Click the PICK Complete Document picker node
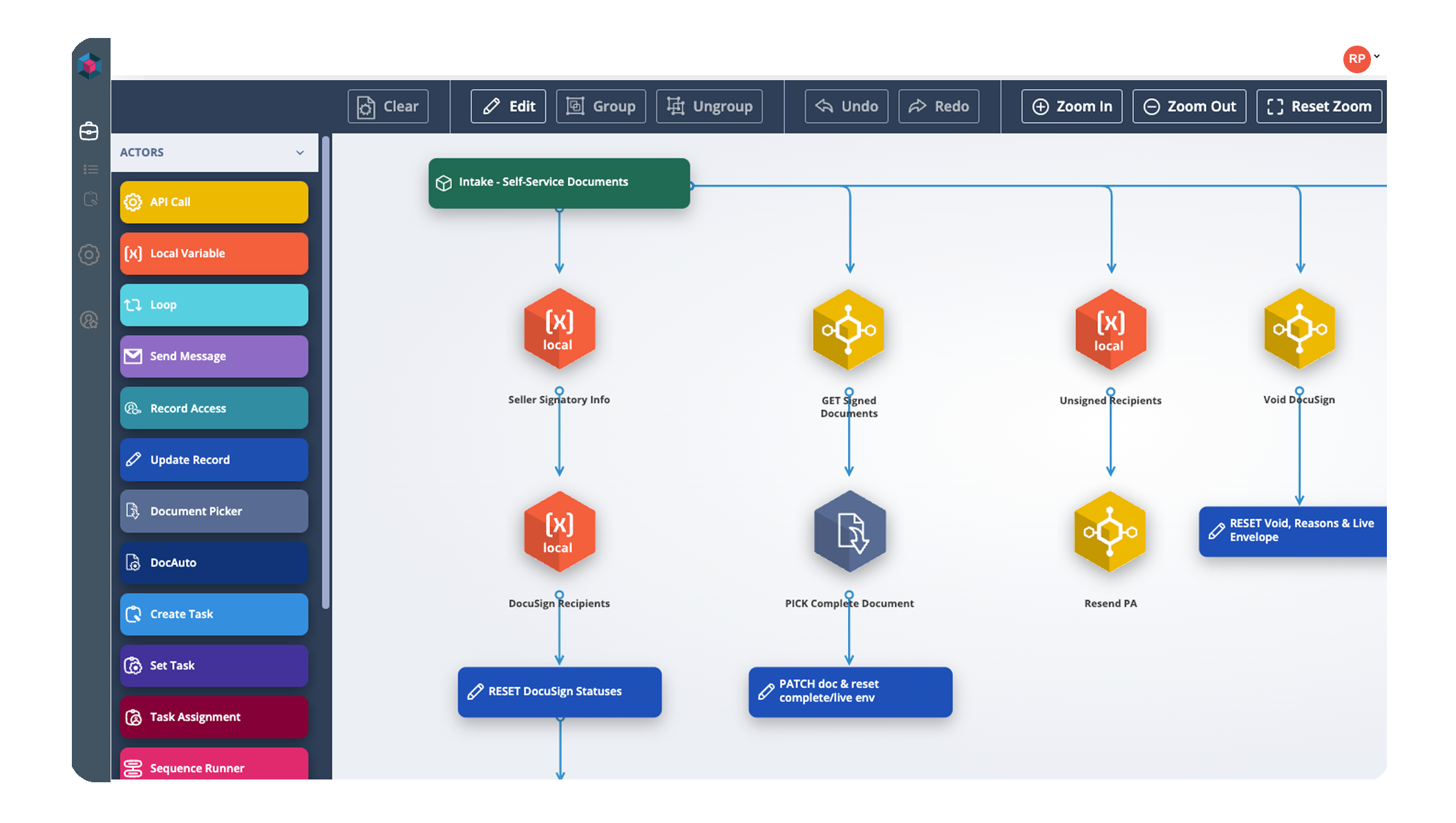The height and width of the screenshot is (823, 1456). pos(849,531)
